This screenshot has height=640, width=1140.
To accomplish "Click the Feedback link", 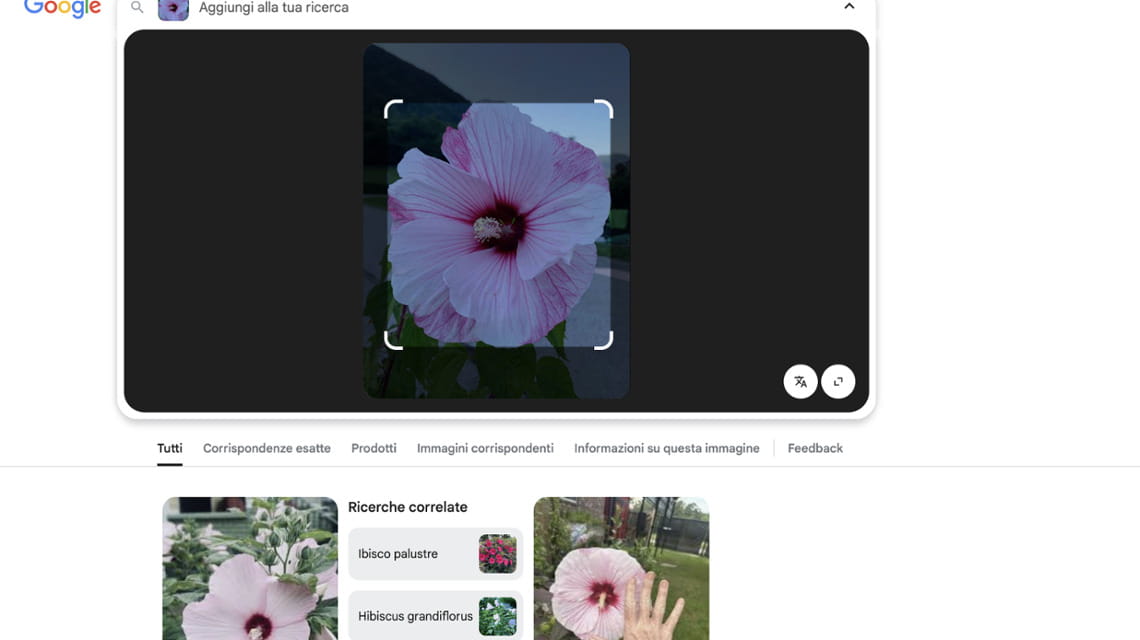I will click(x=815, y=448).
